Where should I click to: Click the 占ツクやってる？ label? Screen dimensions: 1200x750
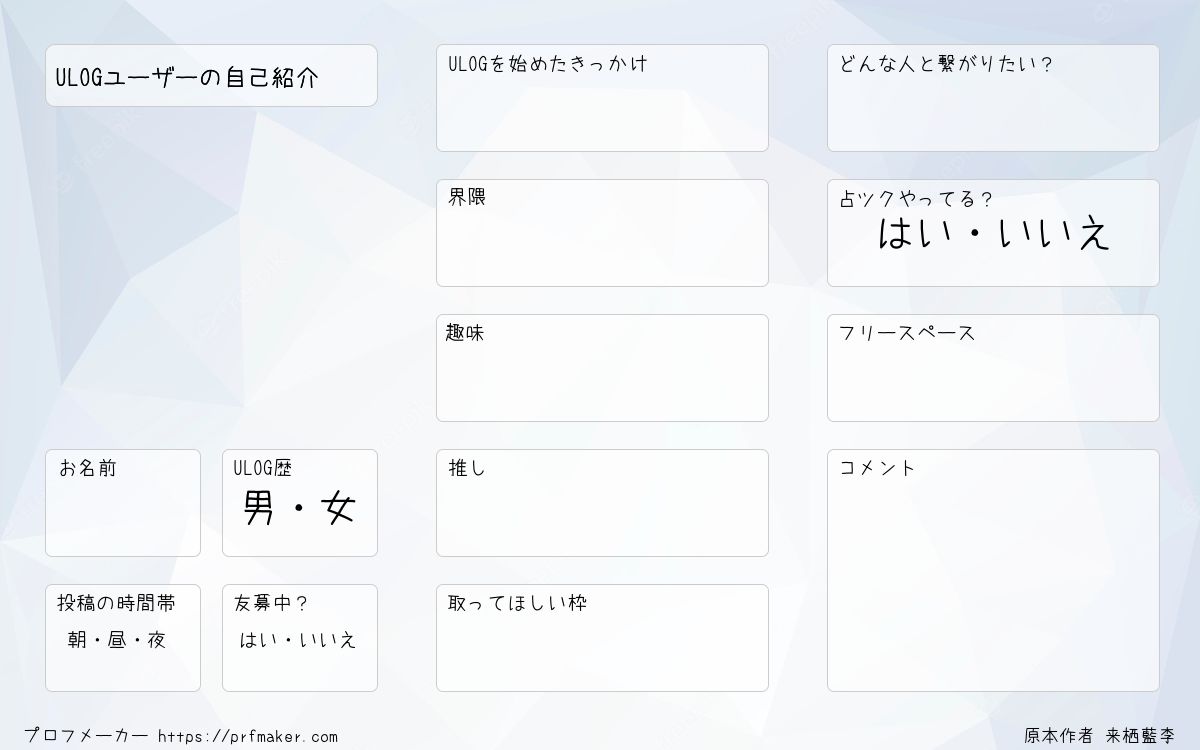point(916,199)
